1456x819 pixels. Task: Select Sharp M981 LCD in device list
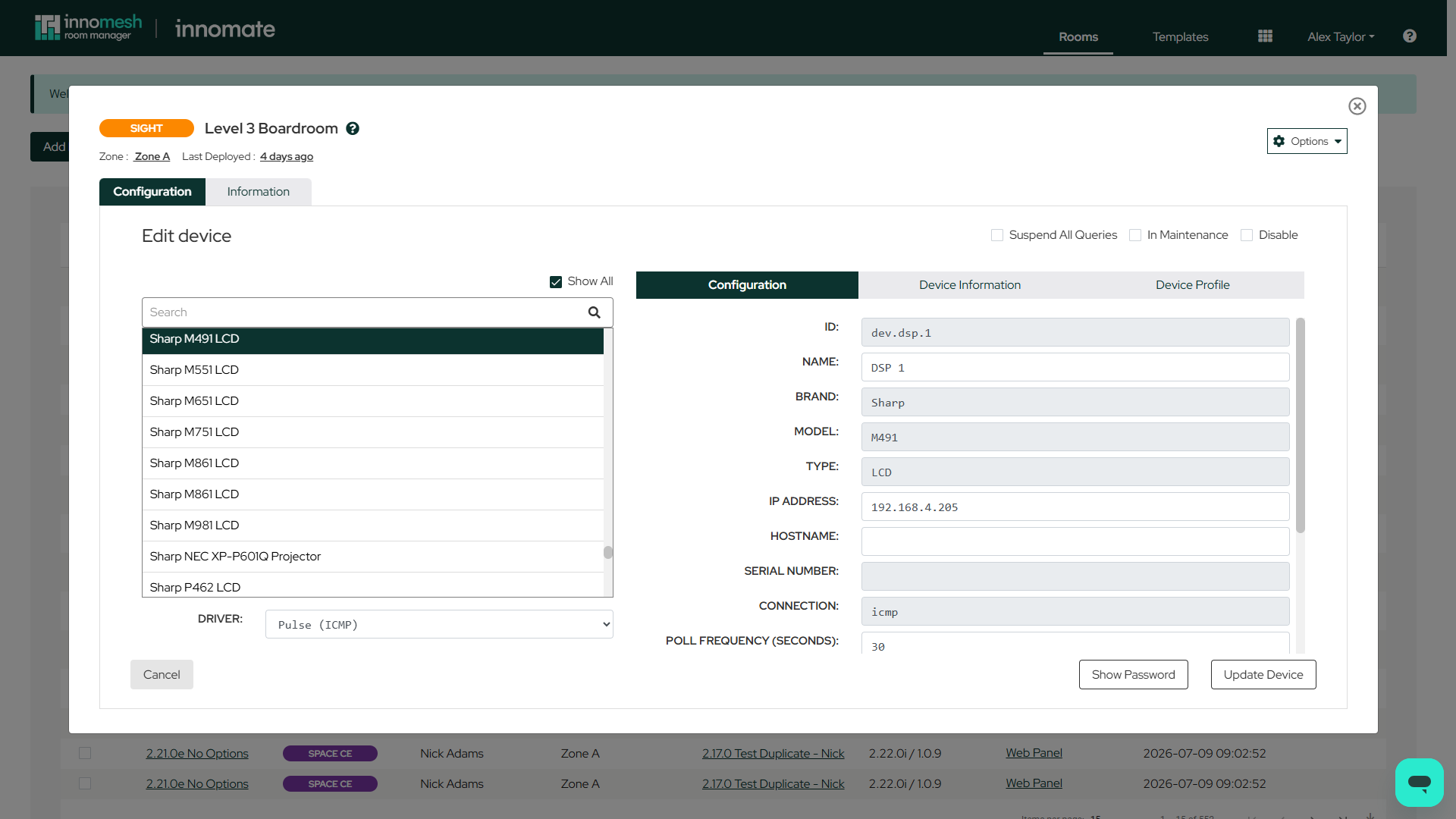[x=373, y=526]
